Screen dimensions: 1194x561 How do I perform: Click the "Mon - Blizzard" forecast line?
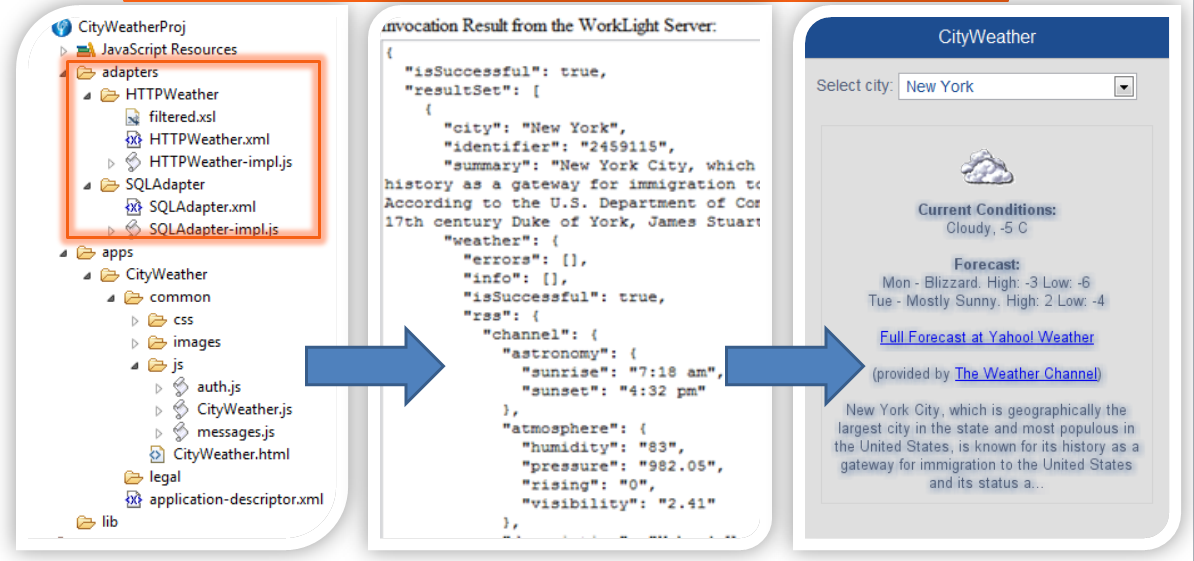[987, 282]
